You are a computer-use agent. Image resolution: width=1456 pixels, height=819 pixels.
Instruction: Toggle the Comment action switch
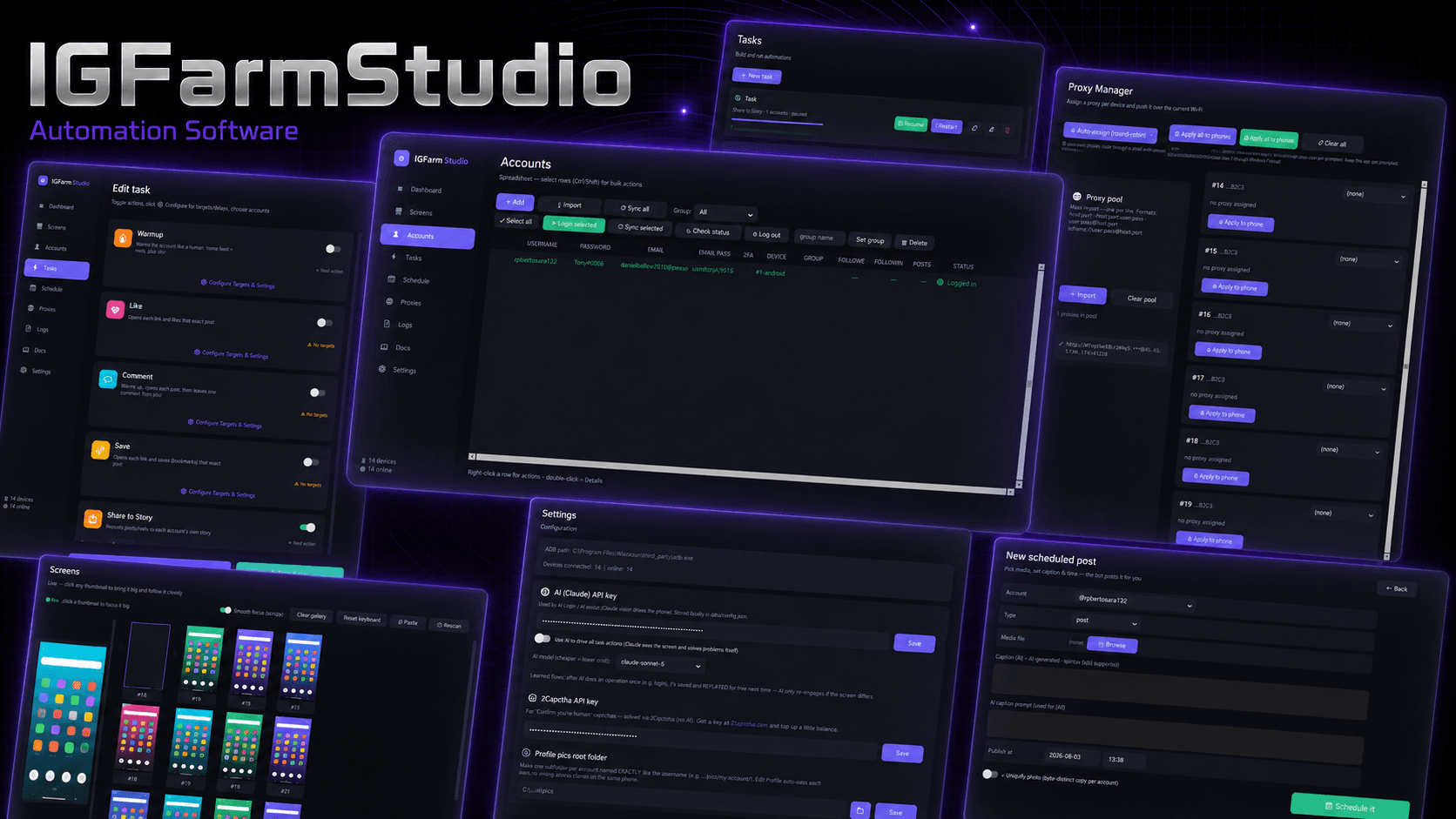point(317,393)
